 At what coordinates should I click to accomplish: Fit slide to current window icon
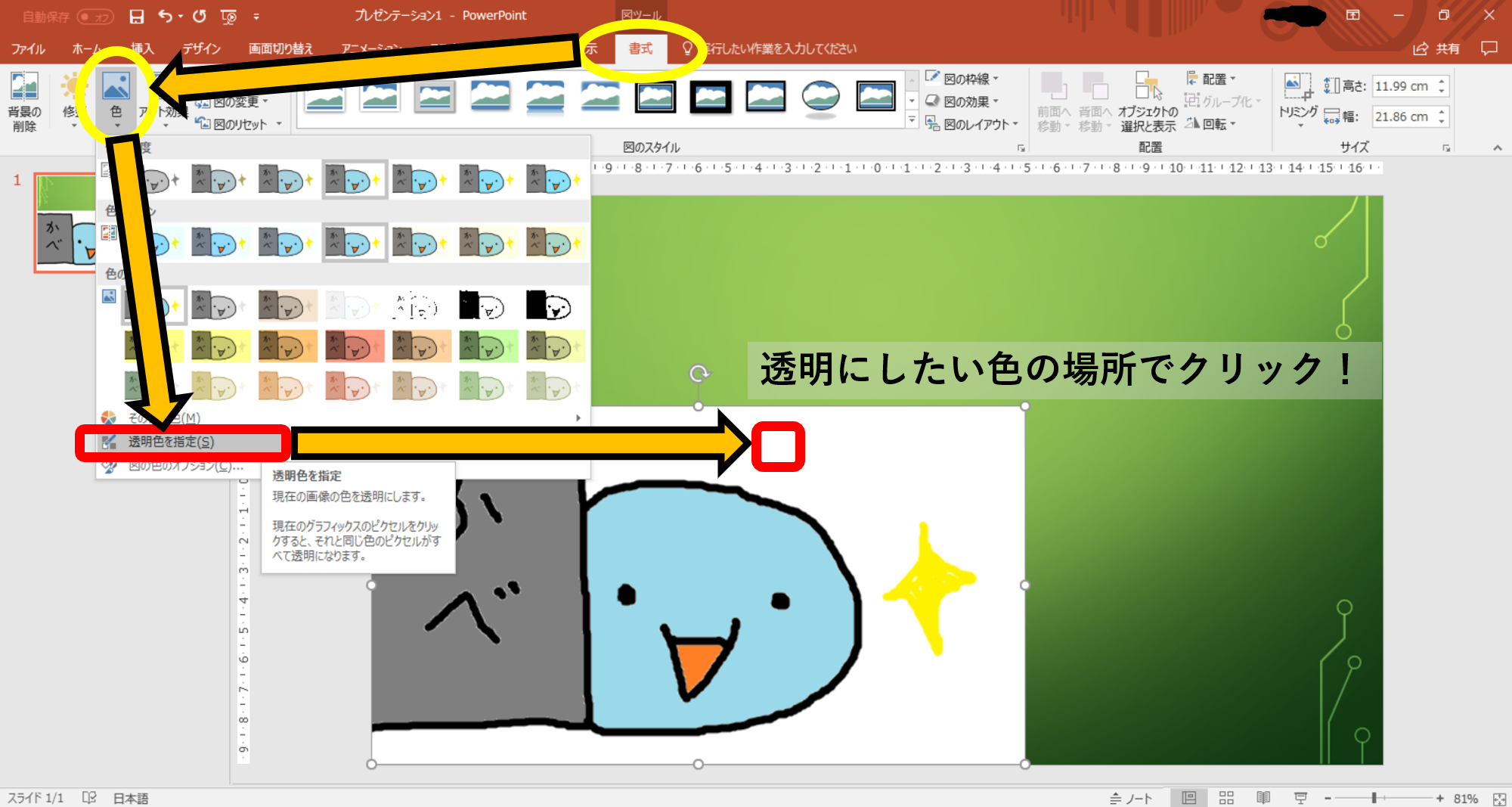tap(1499, 798)
